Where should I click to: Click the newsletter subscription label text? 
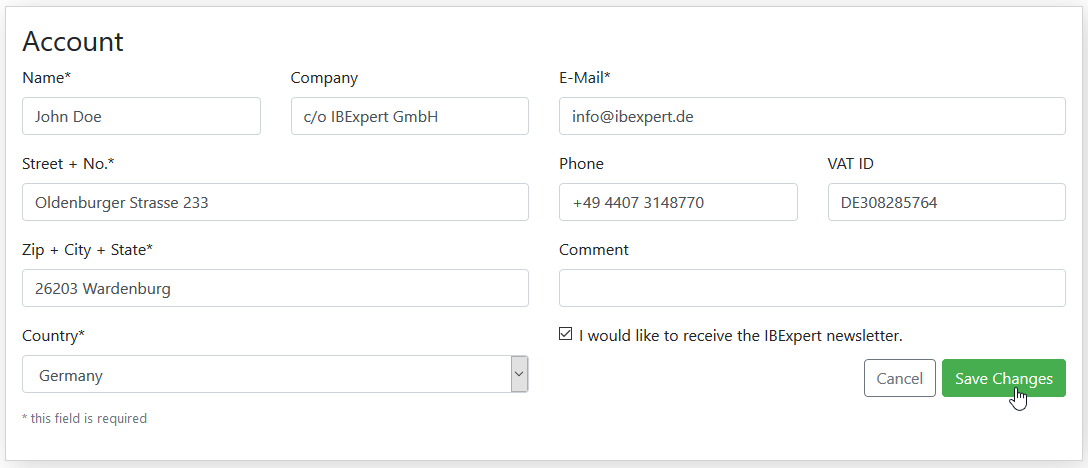click(740, 336)
